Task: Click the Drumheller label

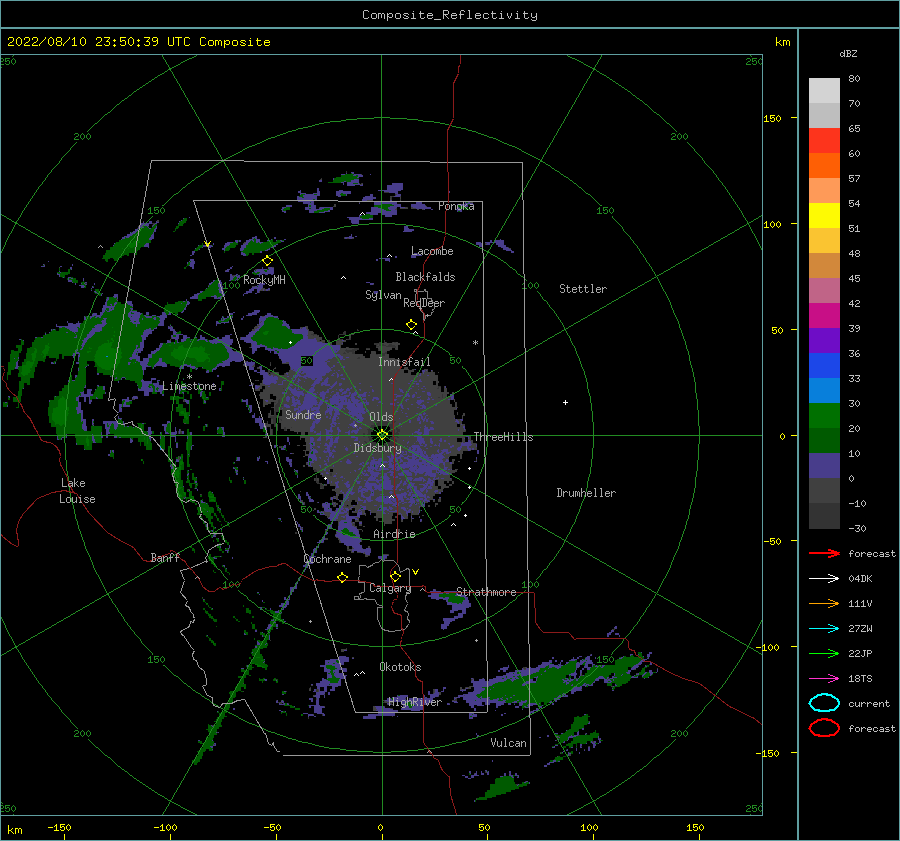Action: (x=586, y=493)
